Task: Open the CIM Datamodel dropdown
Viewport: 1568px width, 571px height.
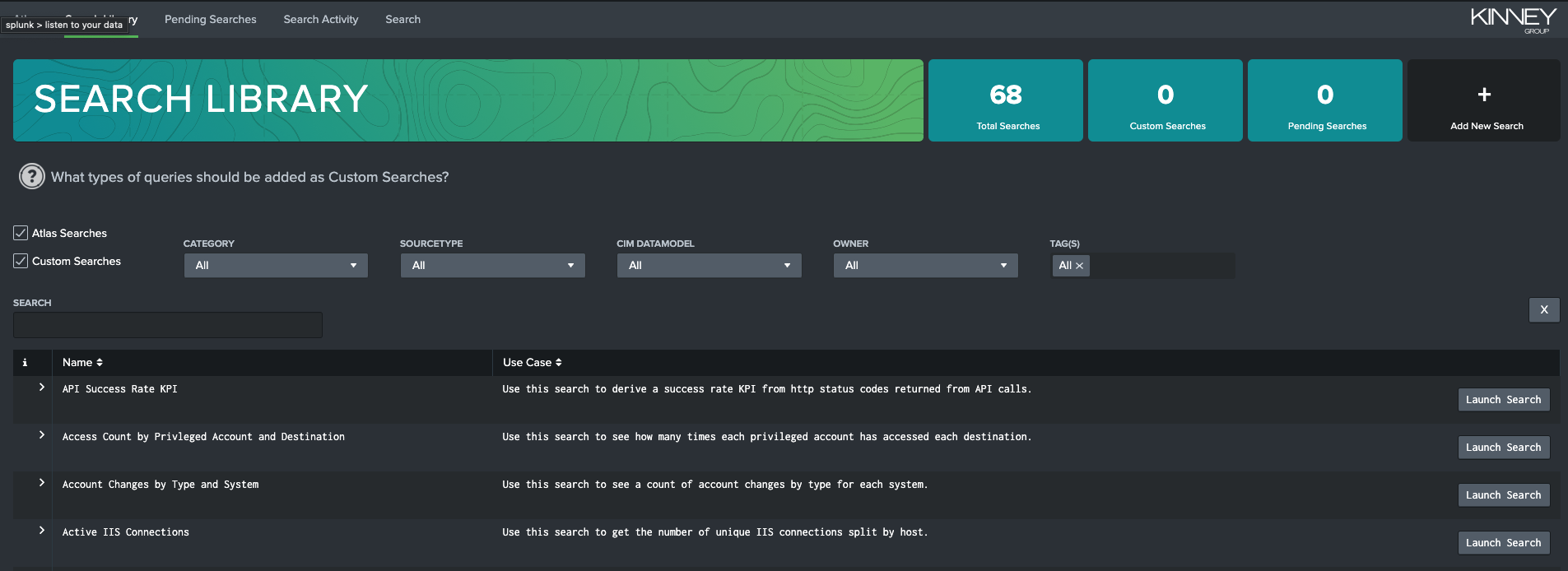Action: click(x=709, y=265)
